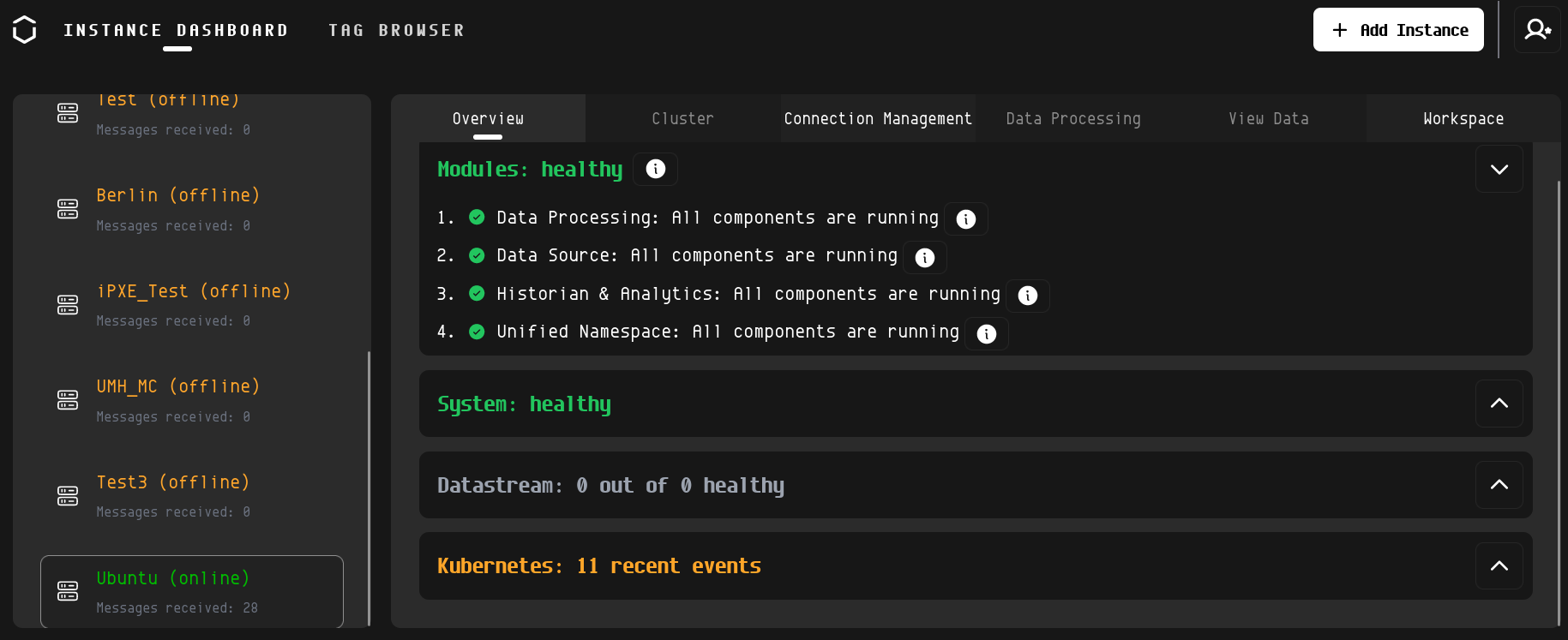This screenshot has width=1568, height=640.
Task: Select the UMH_MC offline instance
Action: coord(177,399)
